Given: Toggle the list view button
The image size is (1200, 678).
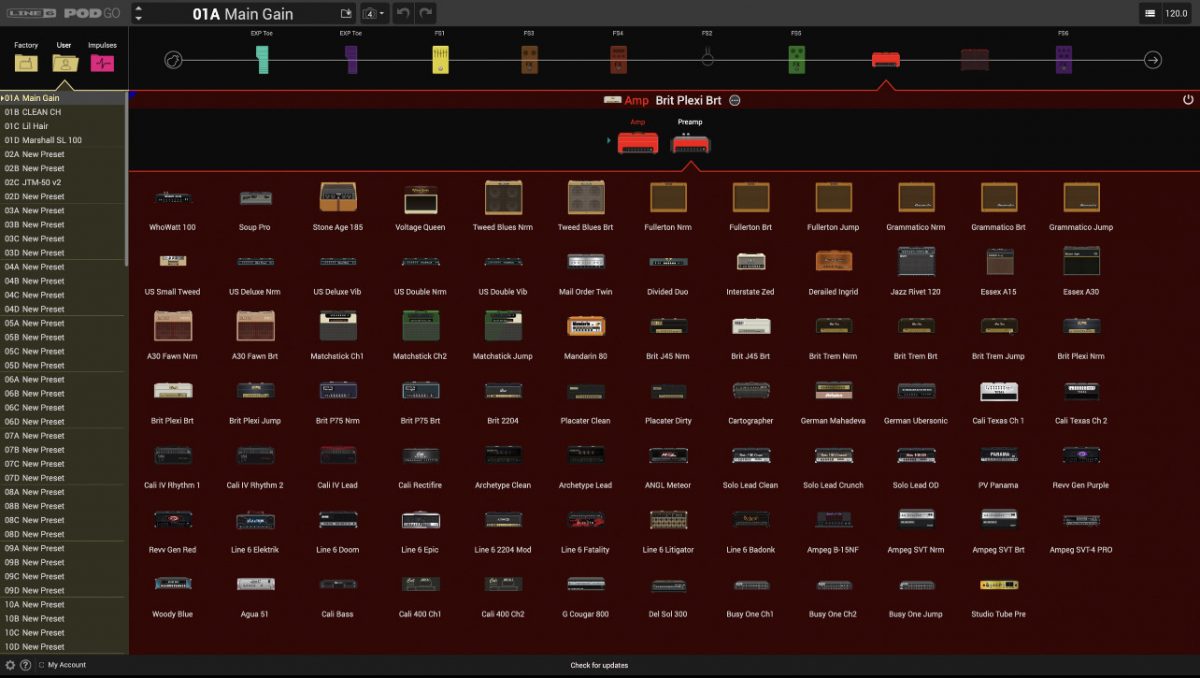Looking at the screenshot, I should coord(1150,13).
